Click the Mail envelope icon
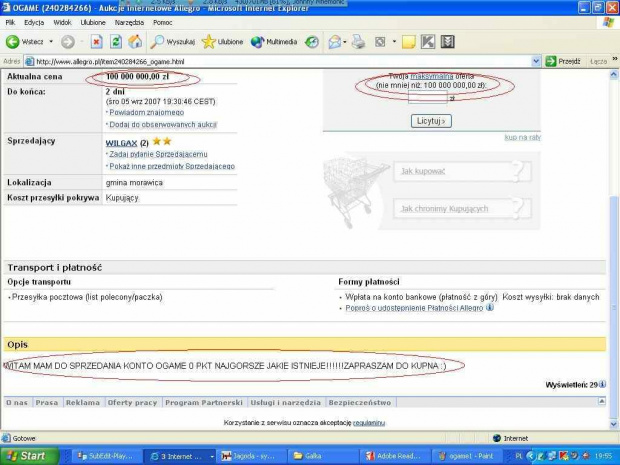Screen dimensions: 620x465 click(335, 42)
